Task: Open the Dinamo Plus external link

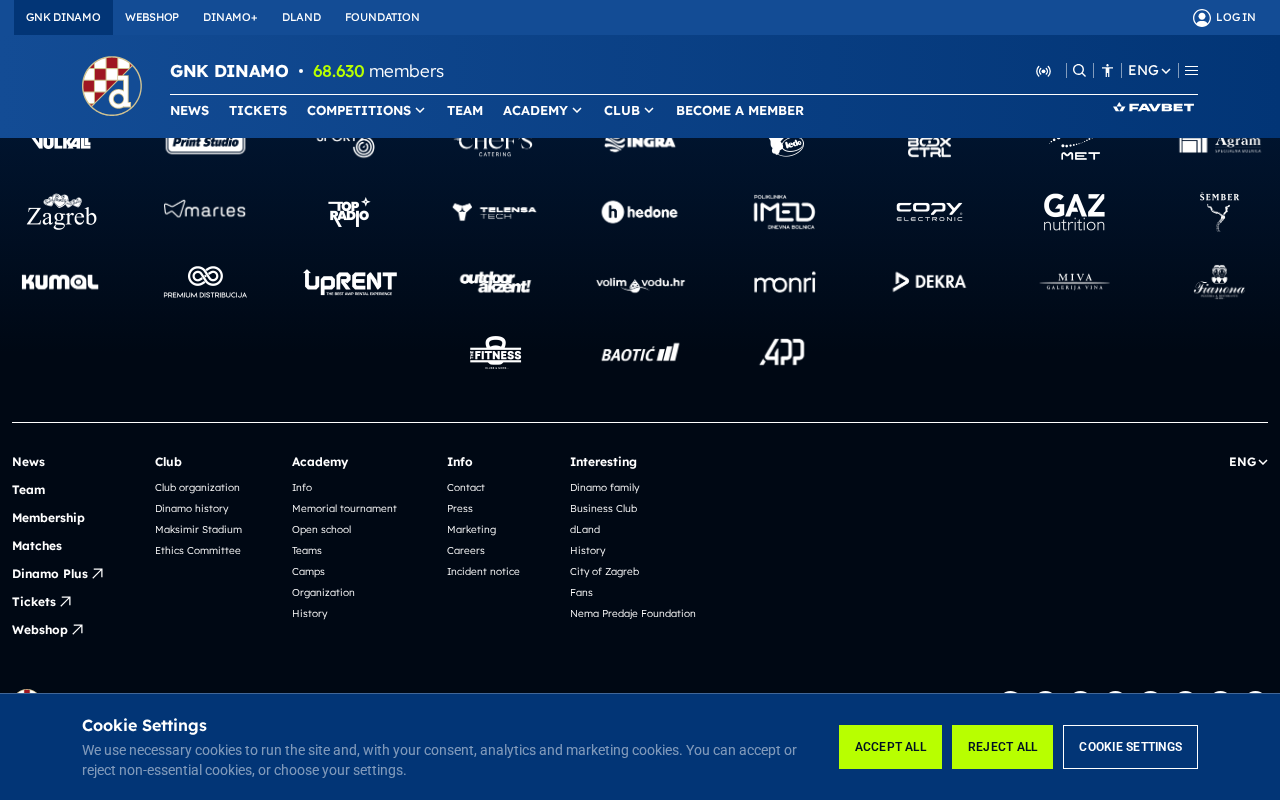Action: click(x=57, y=574)
